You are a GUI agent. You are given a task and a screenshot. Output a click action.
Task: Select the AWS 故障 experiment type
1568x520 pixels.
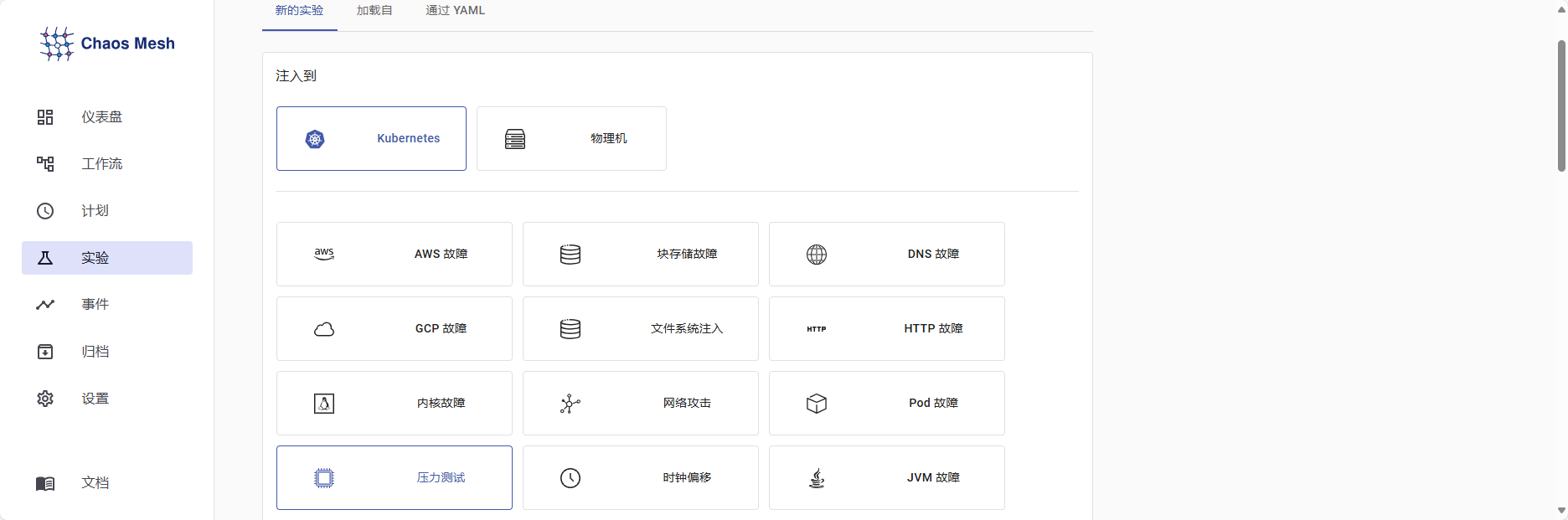(395, 255)
